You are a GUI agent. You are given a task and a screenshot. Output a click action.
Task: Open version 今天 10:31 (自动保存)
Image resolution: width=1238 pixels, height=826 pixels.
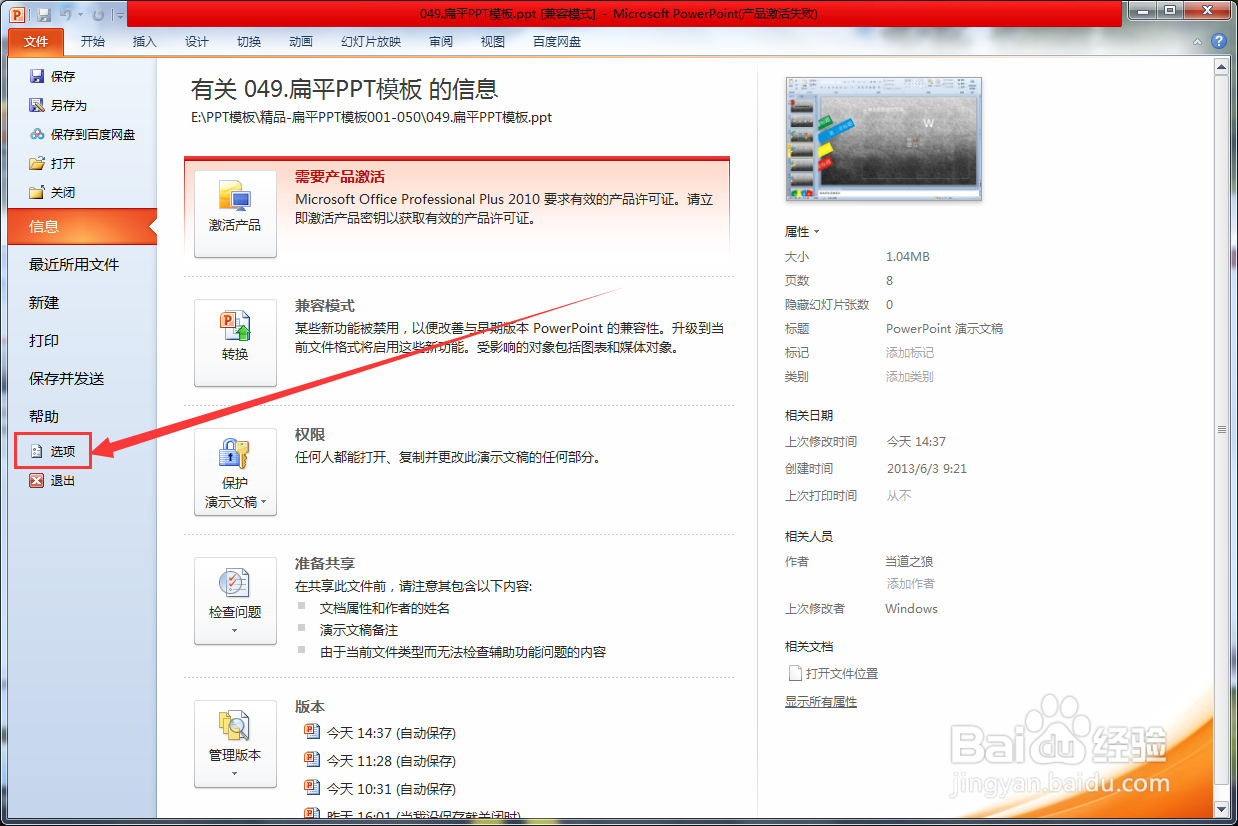click(391, 789)
